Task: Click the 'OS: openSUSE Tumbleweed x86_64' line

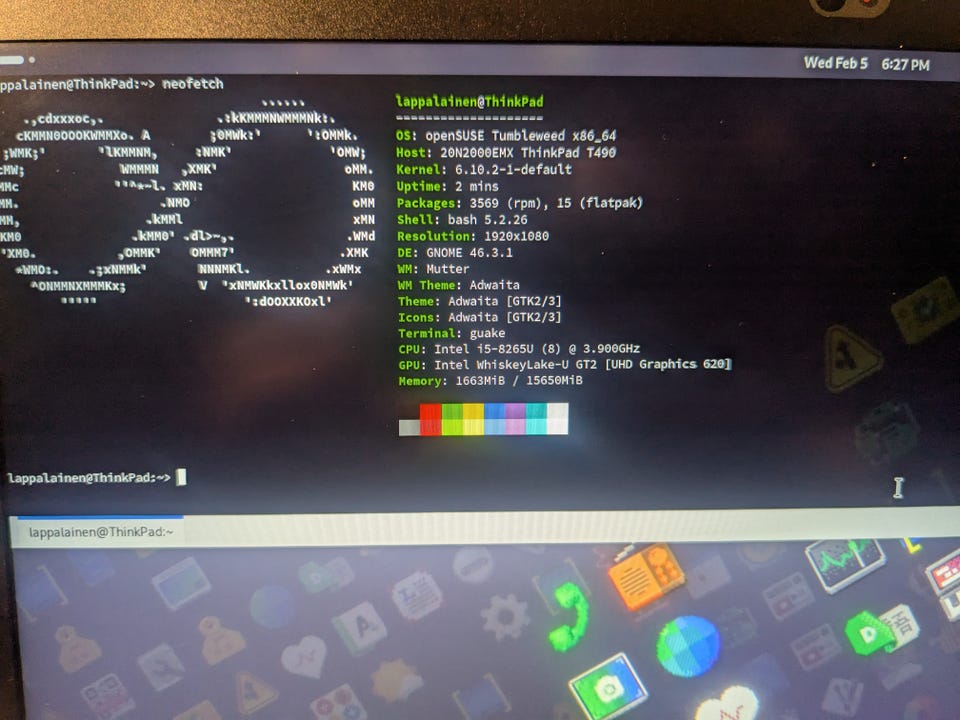Action: coord(506,135)
